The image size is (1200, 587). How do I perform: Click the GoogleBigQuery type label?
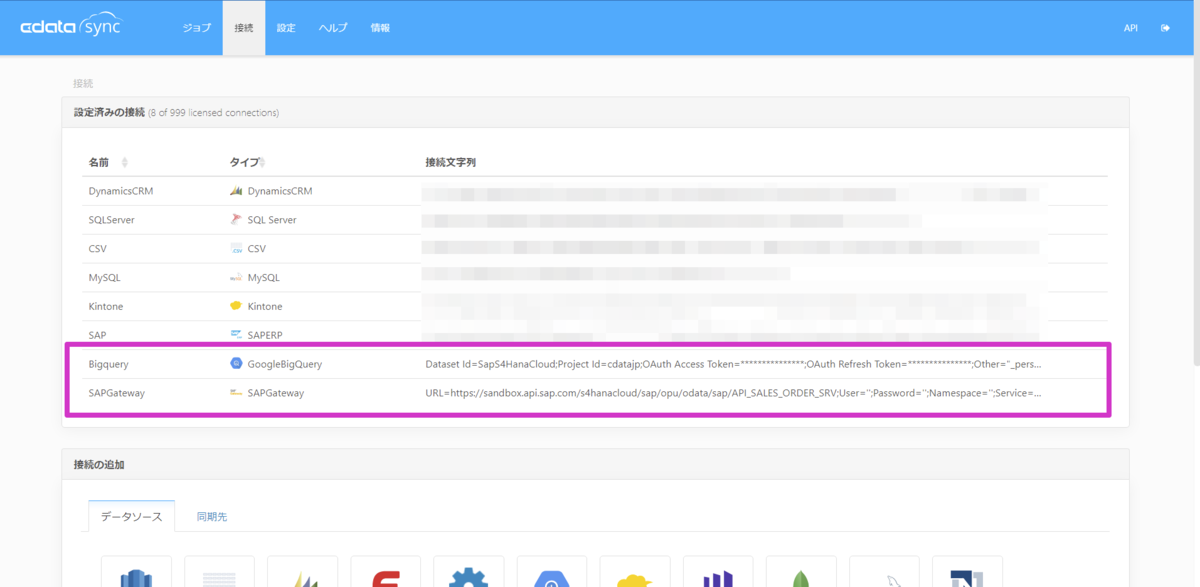(285, 364)
